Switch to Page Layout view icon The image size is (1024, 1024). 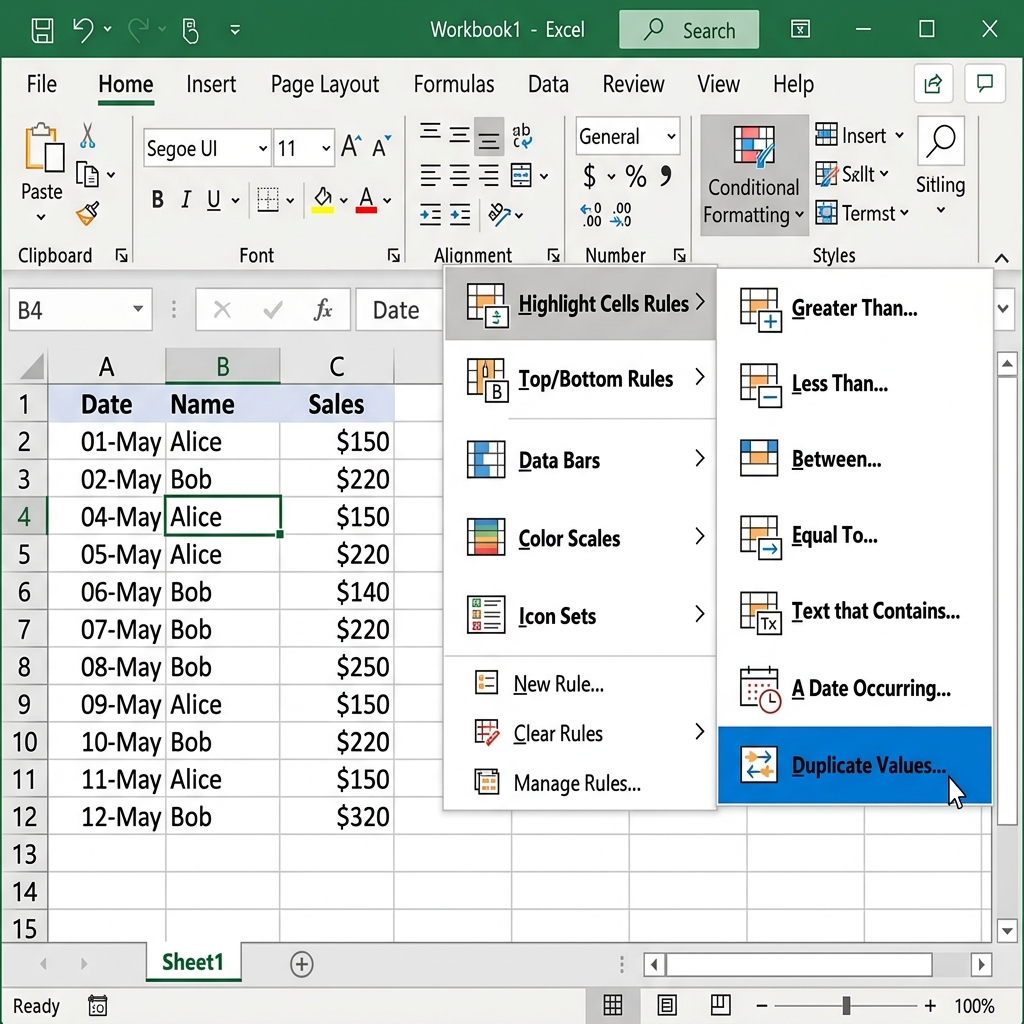667,1005
